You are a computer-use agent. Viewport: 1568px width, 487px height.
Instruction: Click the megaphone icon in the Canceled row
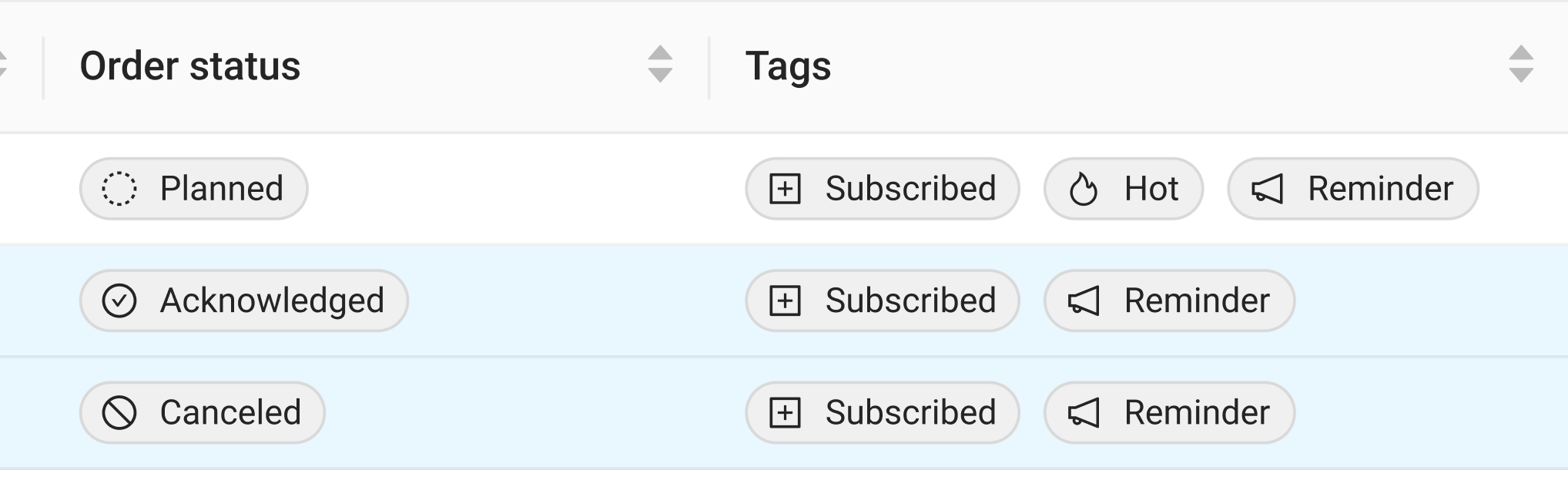tap(1084, 413)
